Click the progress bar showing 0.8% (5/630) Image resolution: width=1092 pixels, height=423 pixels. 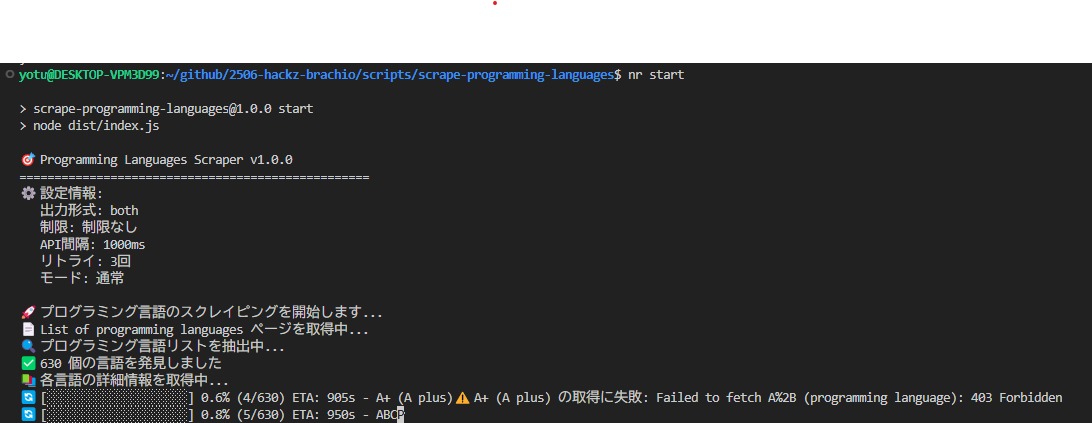(117, 415)
